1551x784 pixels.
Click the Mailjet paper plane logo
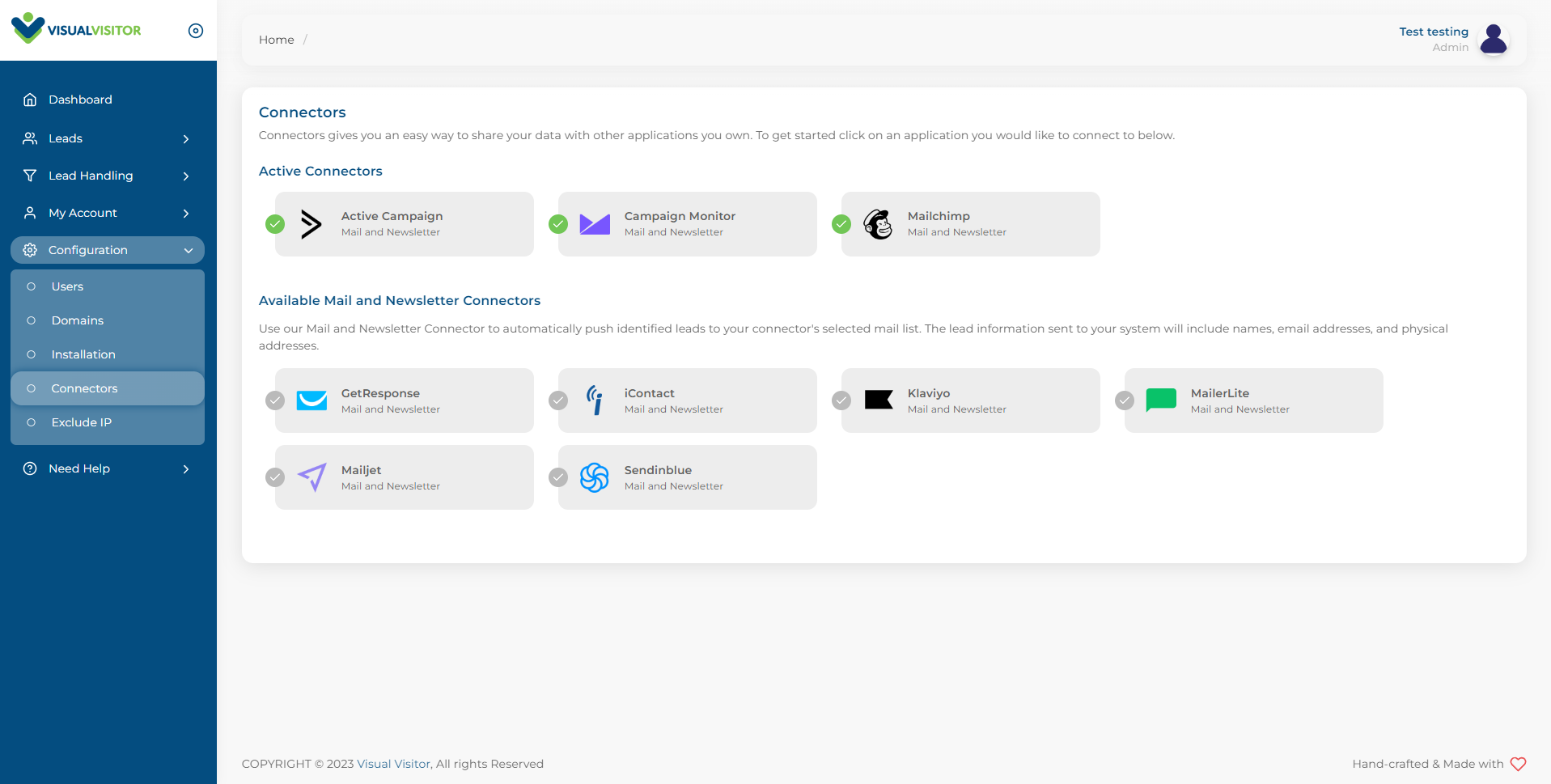pos(312,477)
